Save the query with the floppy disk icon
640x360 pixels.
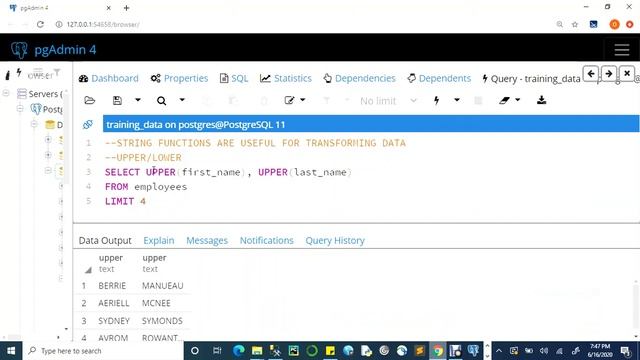coord(117,100)
